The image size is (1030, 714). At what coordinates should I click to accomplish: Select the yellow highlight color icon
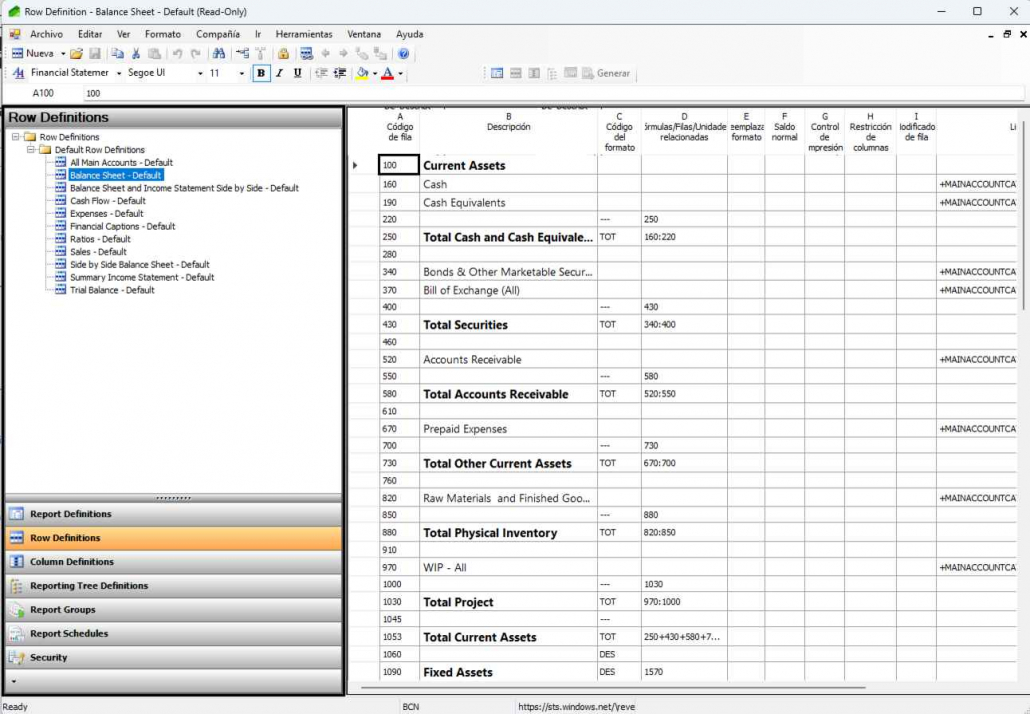click(363, 72)
